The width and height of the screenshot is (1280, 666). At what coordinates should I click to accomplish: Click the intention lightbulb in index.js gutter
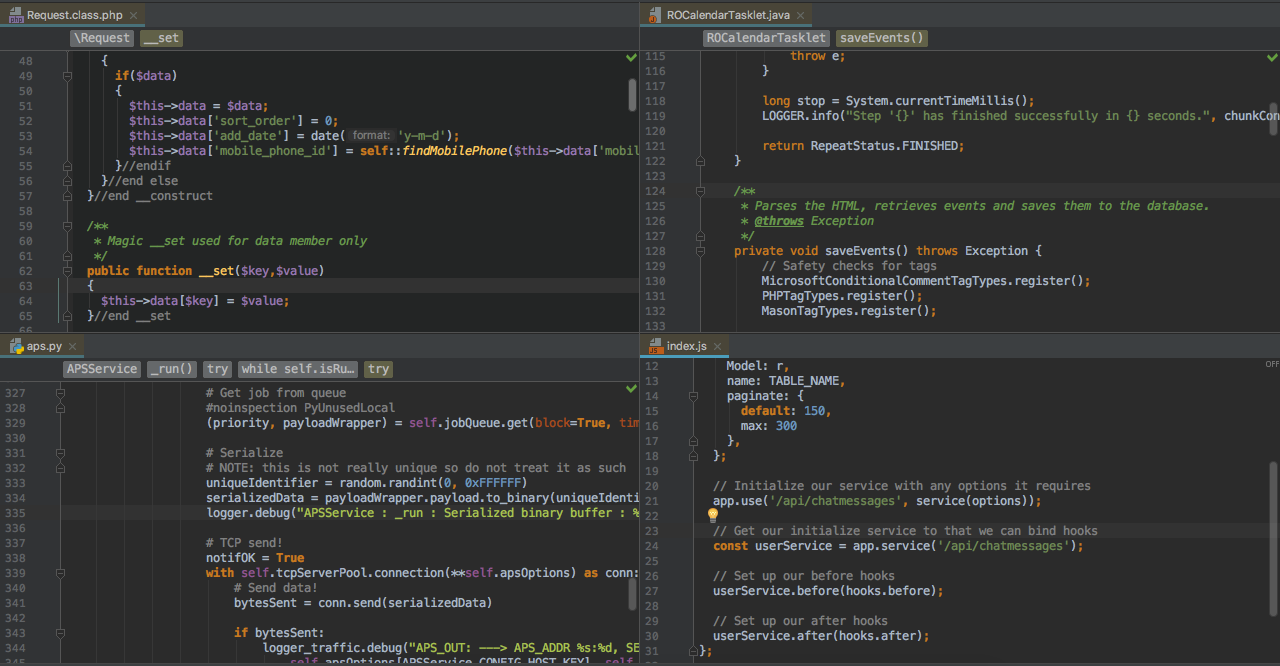pos(712,515)
